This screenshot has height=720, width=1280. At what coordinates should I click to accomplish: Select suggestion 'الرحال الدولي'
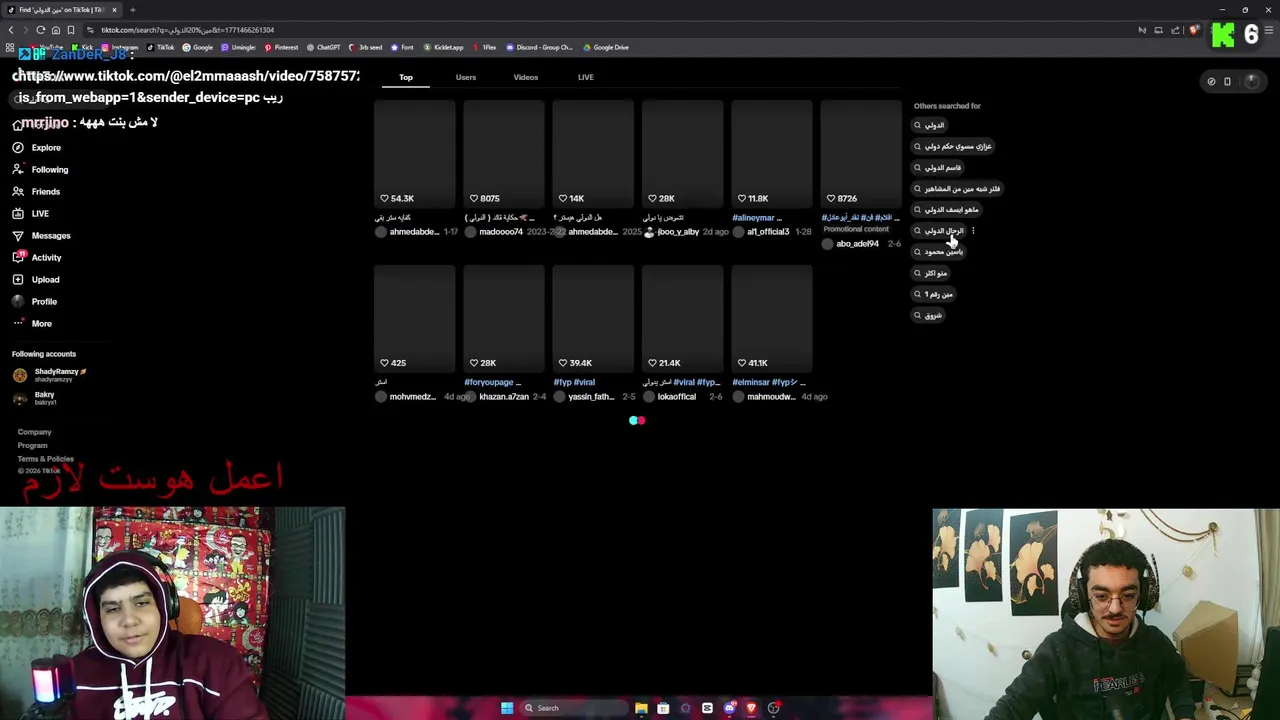[x=939, y=231]
